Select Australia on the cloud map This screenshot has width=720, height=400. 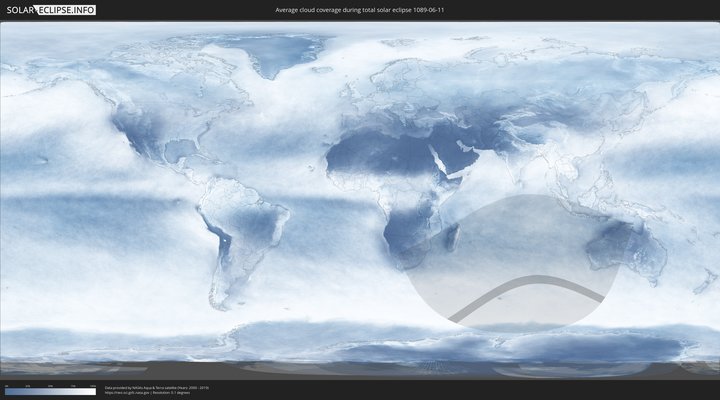(x=625, y=250)
